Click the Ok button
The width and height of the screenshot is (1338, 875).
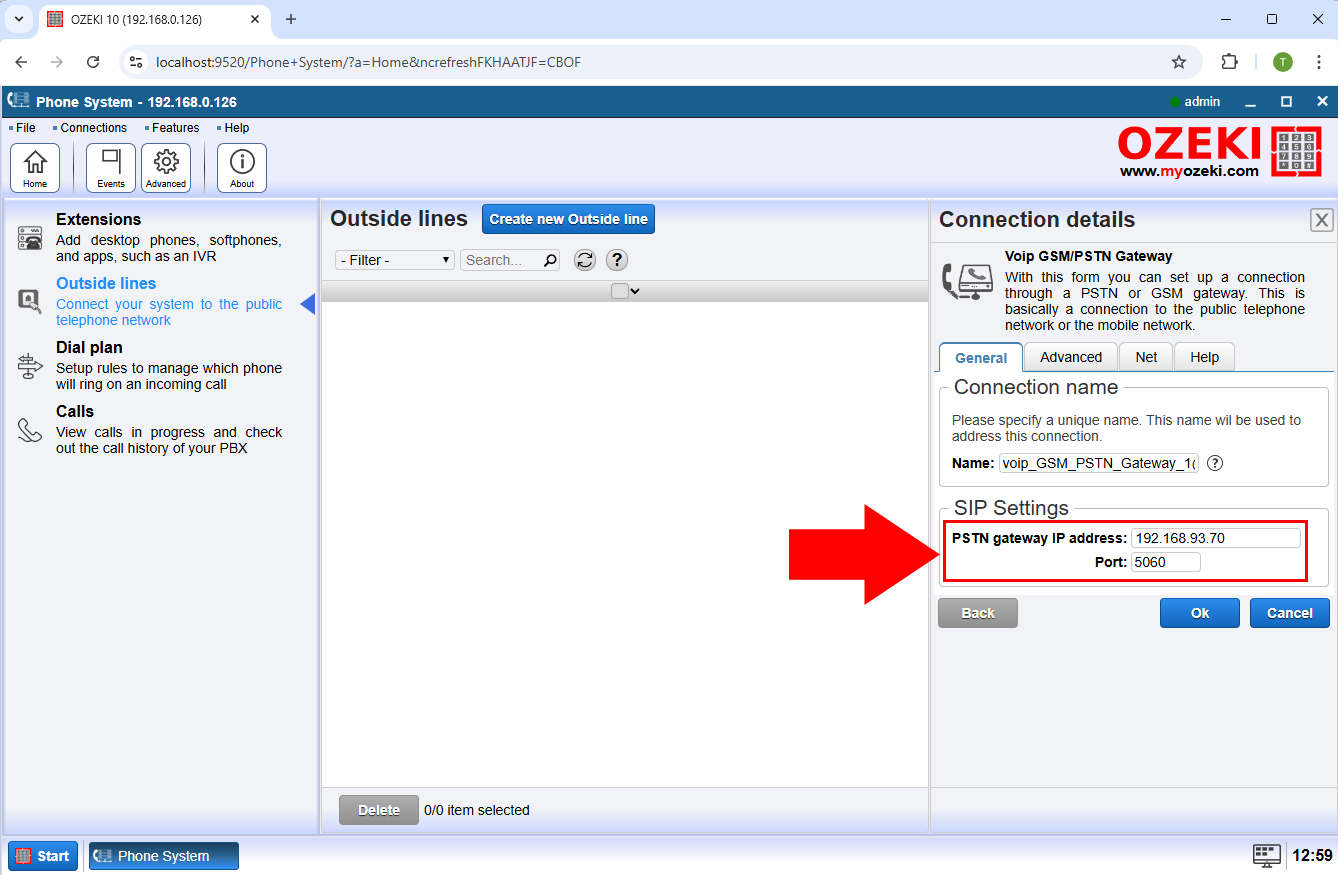click(1200, 613)
